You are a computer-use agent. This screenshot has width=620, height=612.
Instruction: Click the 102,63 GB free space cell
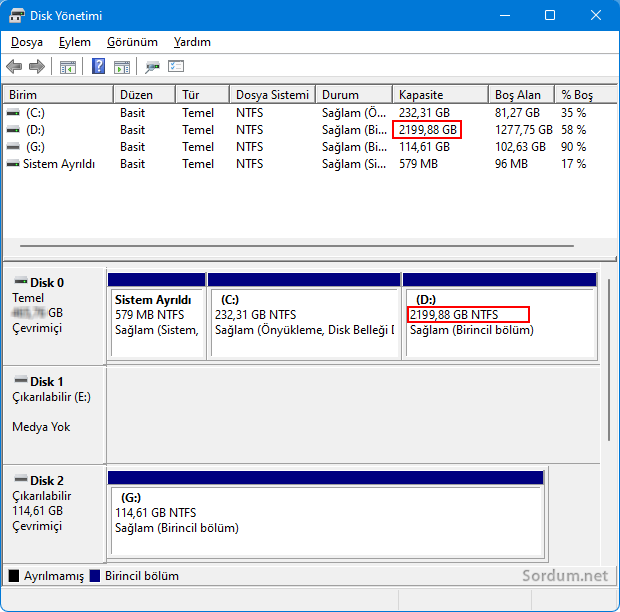tap(520, 147)
